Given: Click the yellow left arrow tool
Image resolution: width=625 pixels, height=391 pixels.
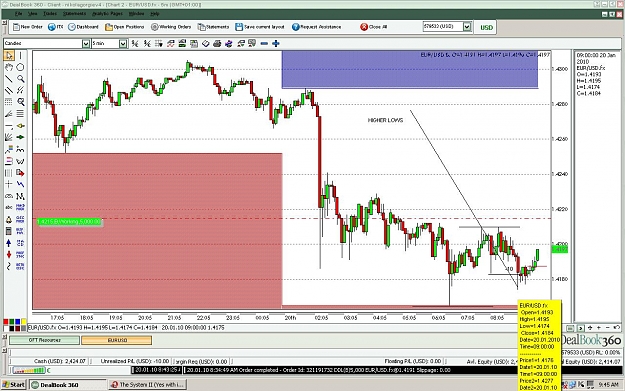Looking at the screenshot, I should (x=20, y=126).
